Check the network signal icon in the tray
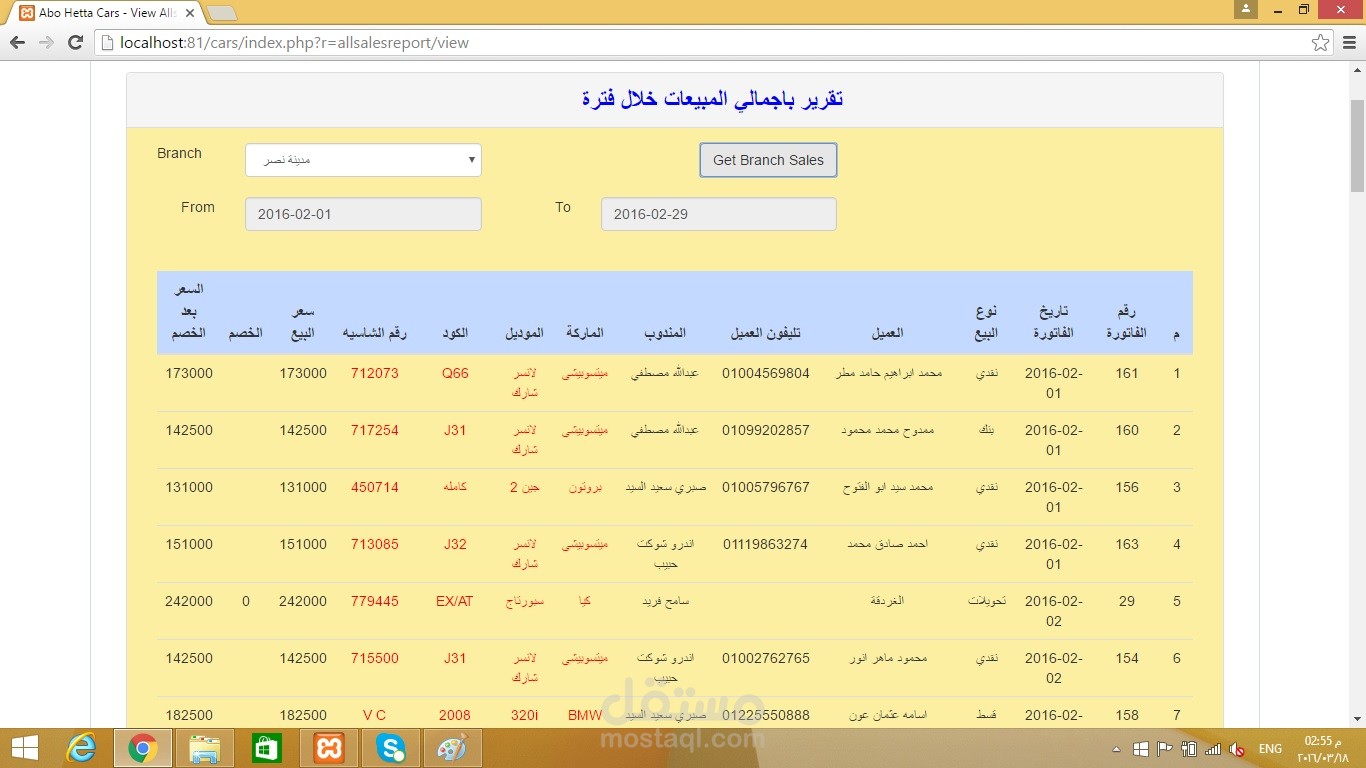1366x768 pixels. tap(1212, 748)
